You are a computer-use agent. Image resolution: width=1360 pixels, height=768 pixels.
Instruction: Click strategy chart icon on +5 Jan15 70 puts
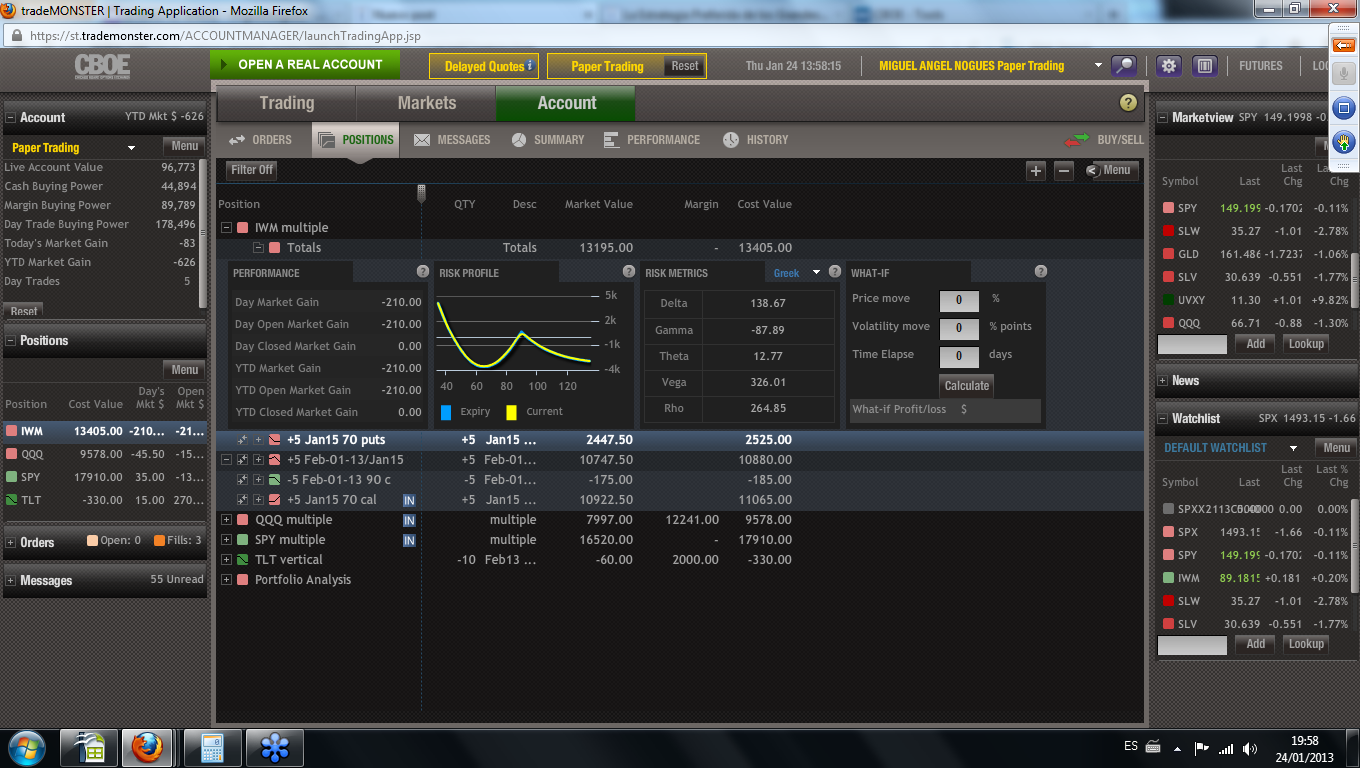click(274, 440)
